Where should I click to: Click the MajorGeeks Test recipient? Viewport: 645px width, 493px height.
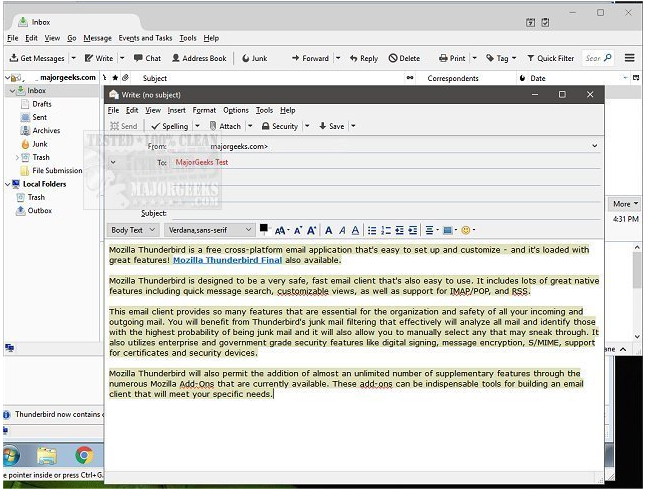[x=202, y=162]
